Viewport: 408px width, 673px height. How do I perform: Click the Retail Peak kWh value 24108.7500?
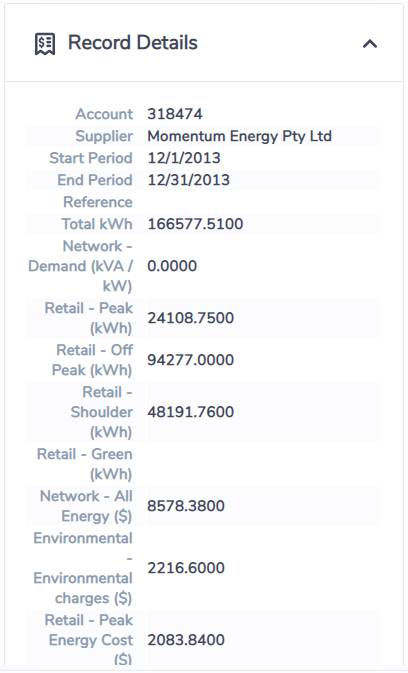190,318
